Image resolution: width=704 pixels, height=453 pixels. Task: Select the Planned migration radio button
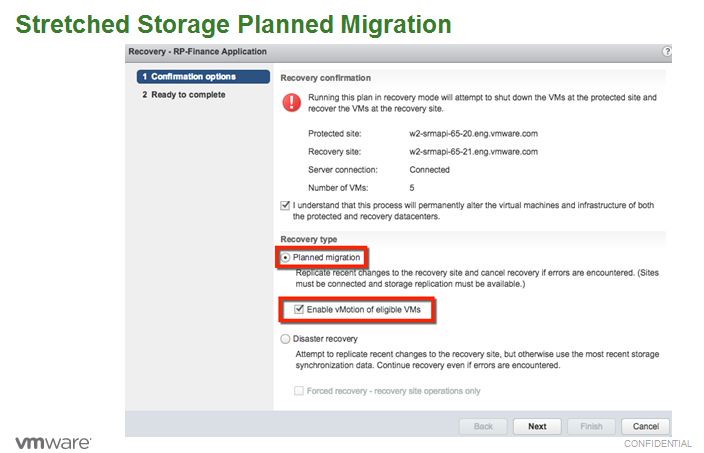point(286,258)
